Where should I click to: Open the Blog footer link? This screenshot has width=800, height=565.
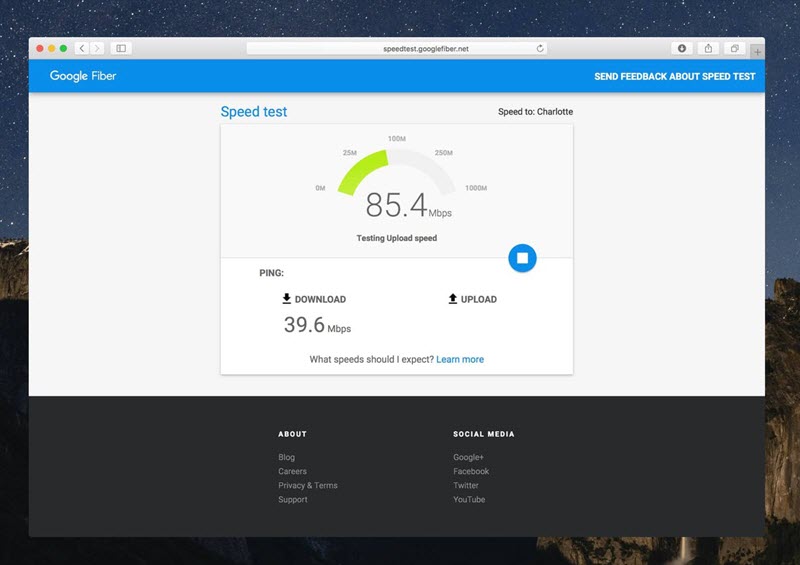tap(286, 457)
